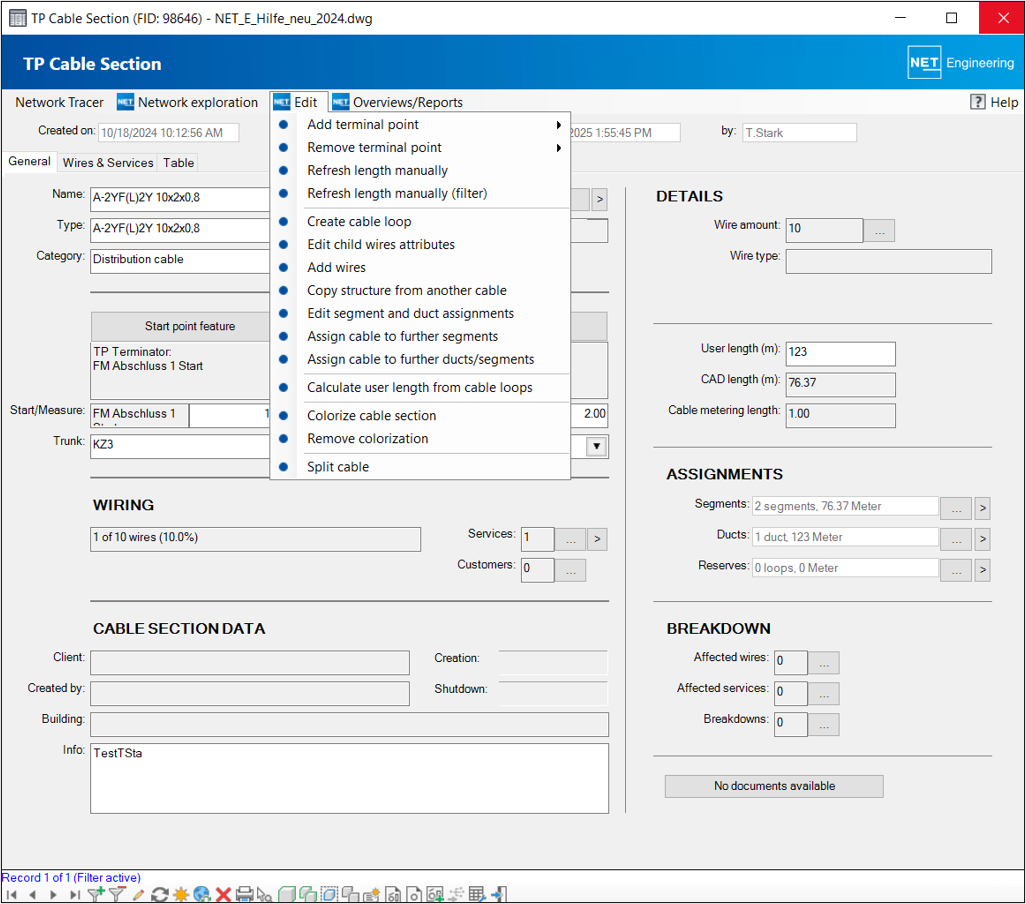Click the form with star icon
Viewport: 1026px width, 904px height.
tap(372, 894)
